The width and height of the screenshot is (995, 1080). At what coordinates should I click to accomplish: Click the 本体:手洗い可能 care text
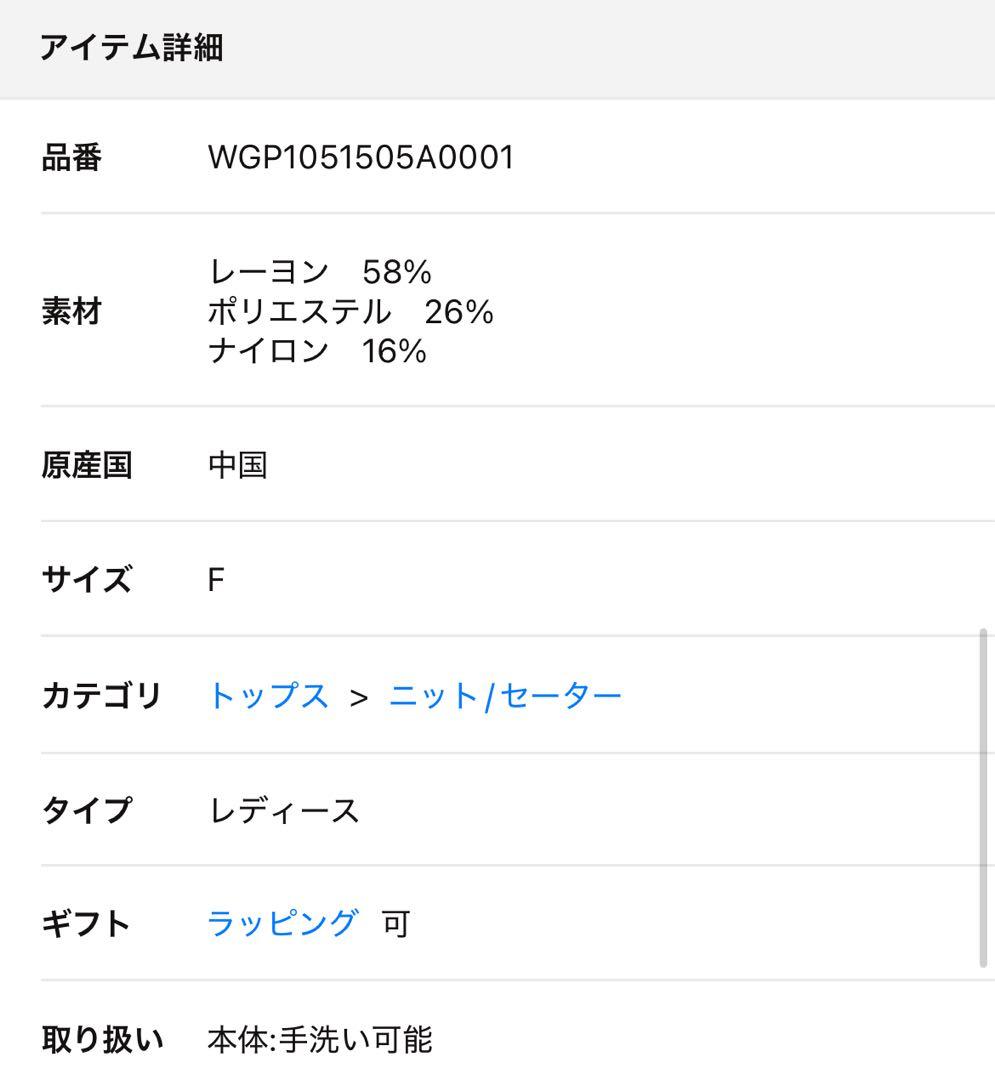click(x=320, y=1040)
